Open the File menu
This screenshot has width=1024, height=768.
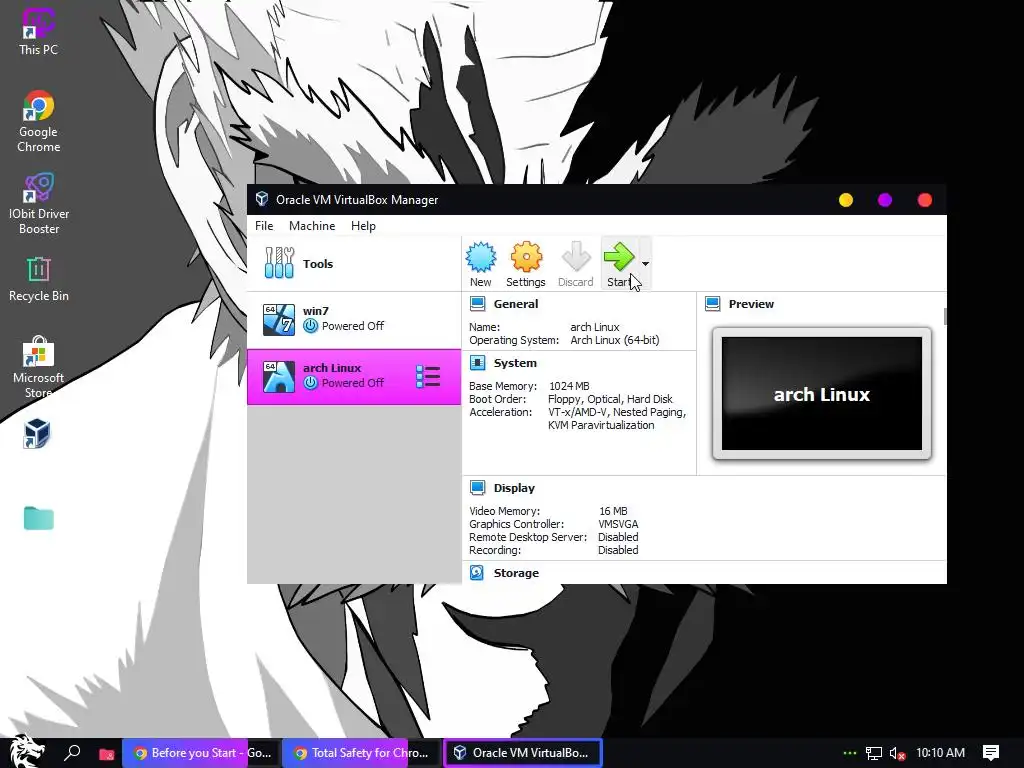(264, 226)
